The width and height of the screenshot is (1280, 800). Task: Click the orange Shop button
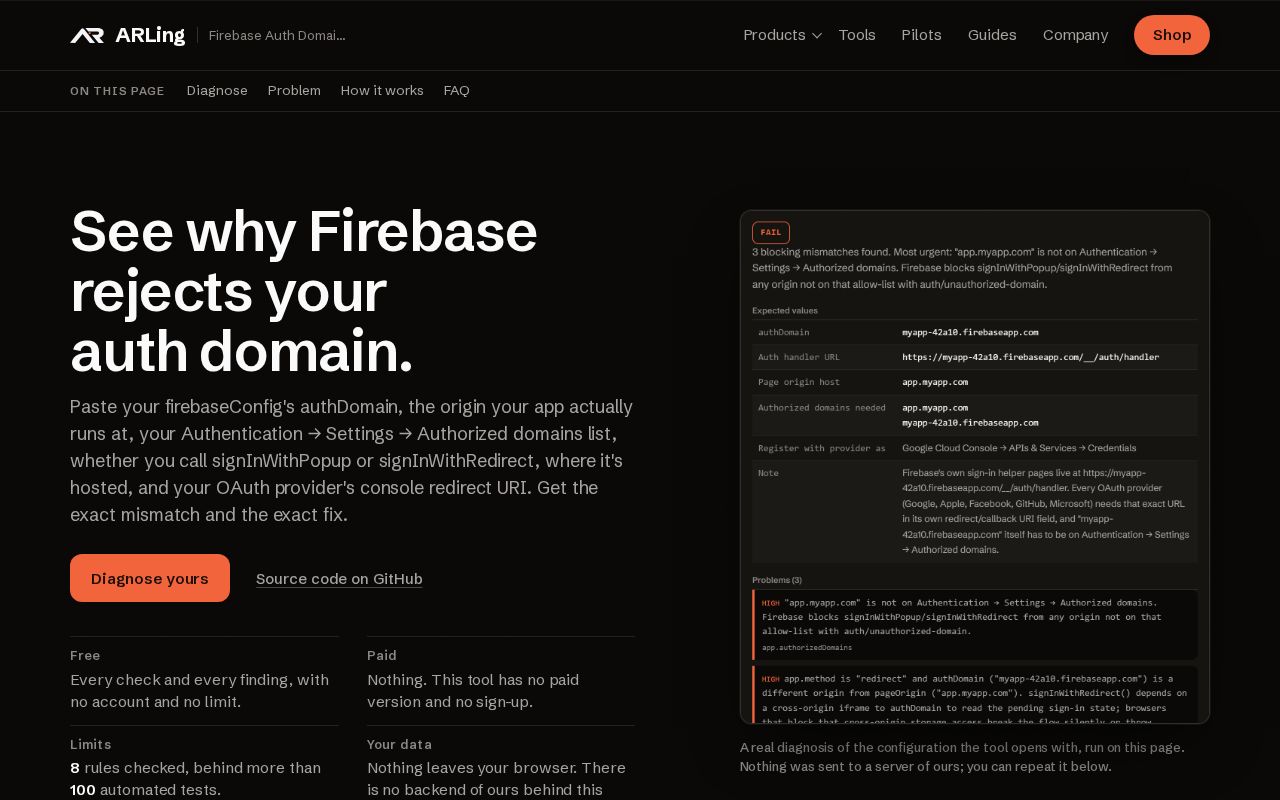1172,35
